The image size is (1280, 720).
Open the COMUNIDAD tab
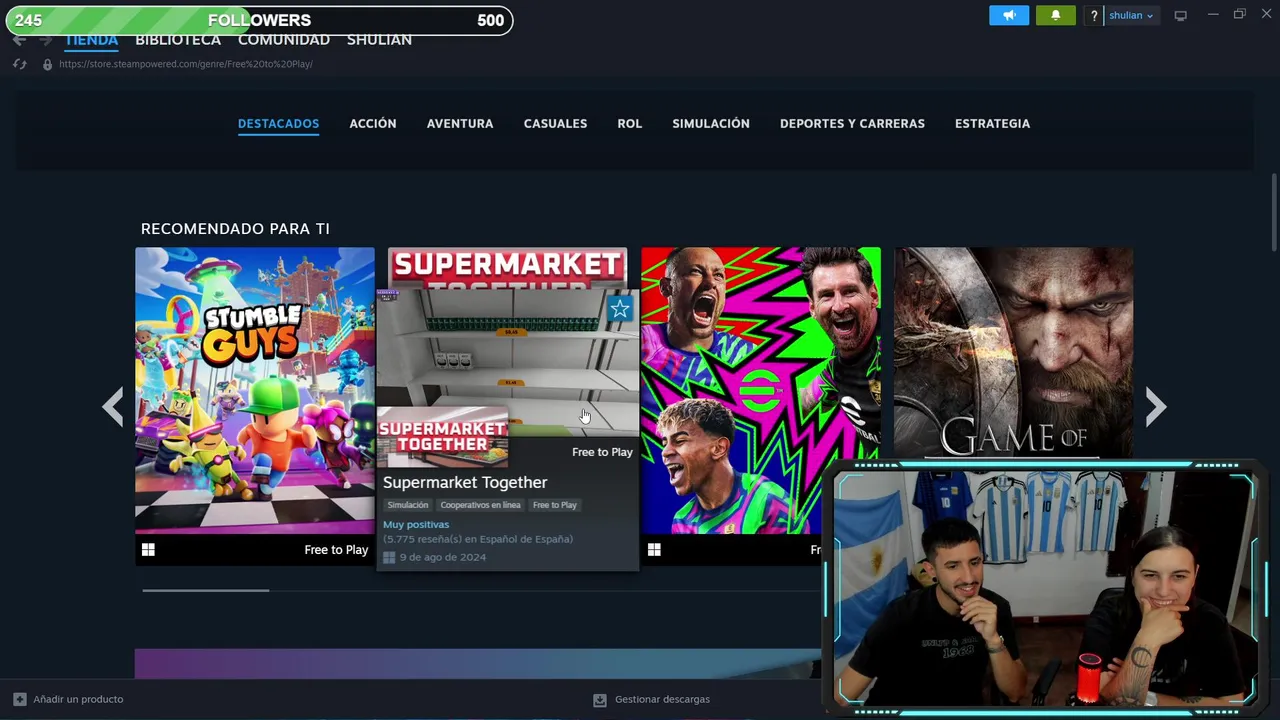point(284,40)
